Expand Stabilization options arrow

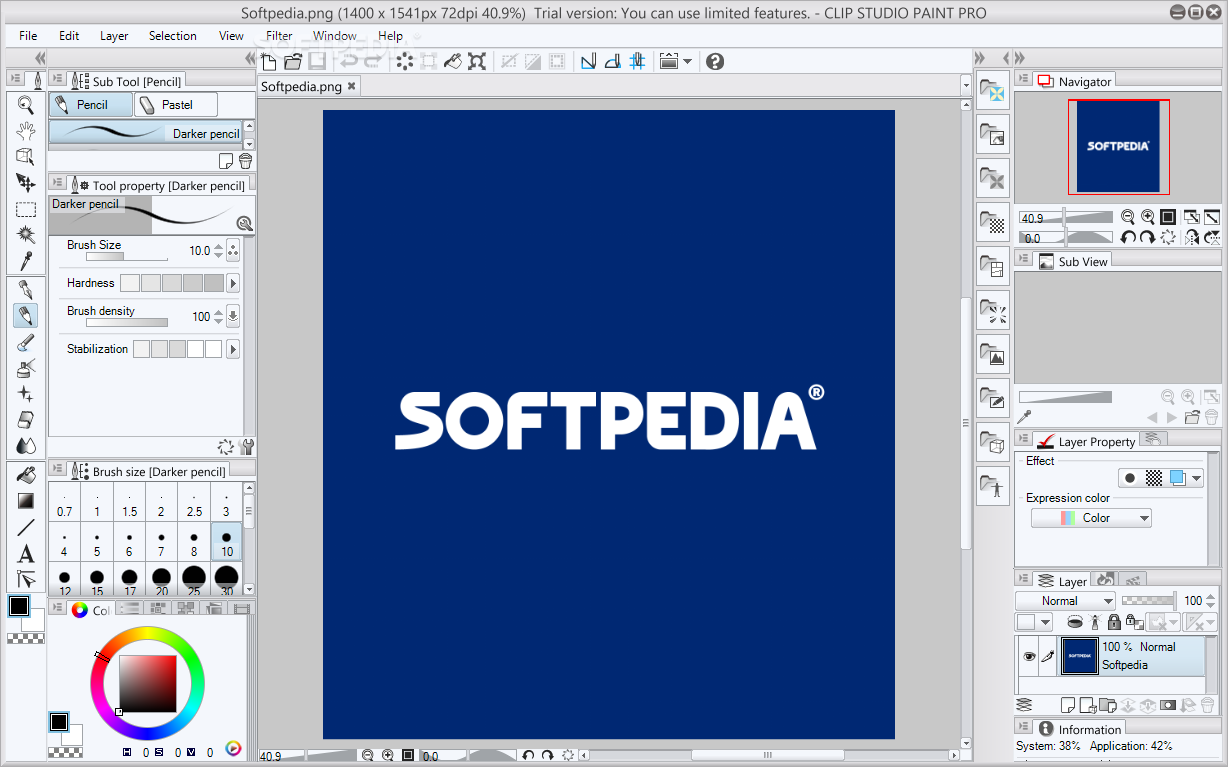click(x=233, y=349)
